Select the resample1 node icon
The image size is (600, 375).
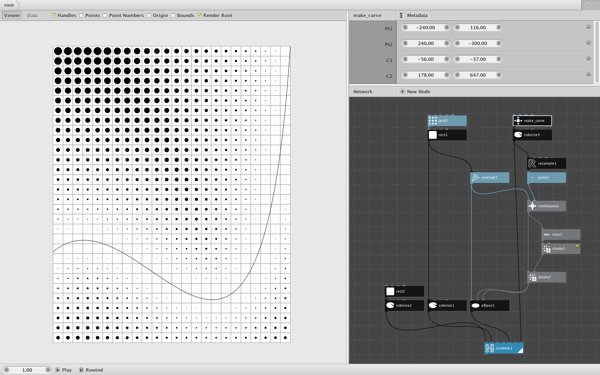532,163
